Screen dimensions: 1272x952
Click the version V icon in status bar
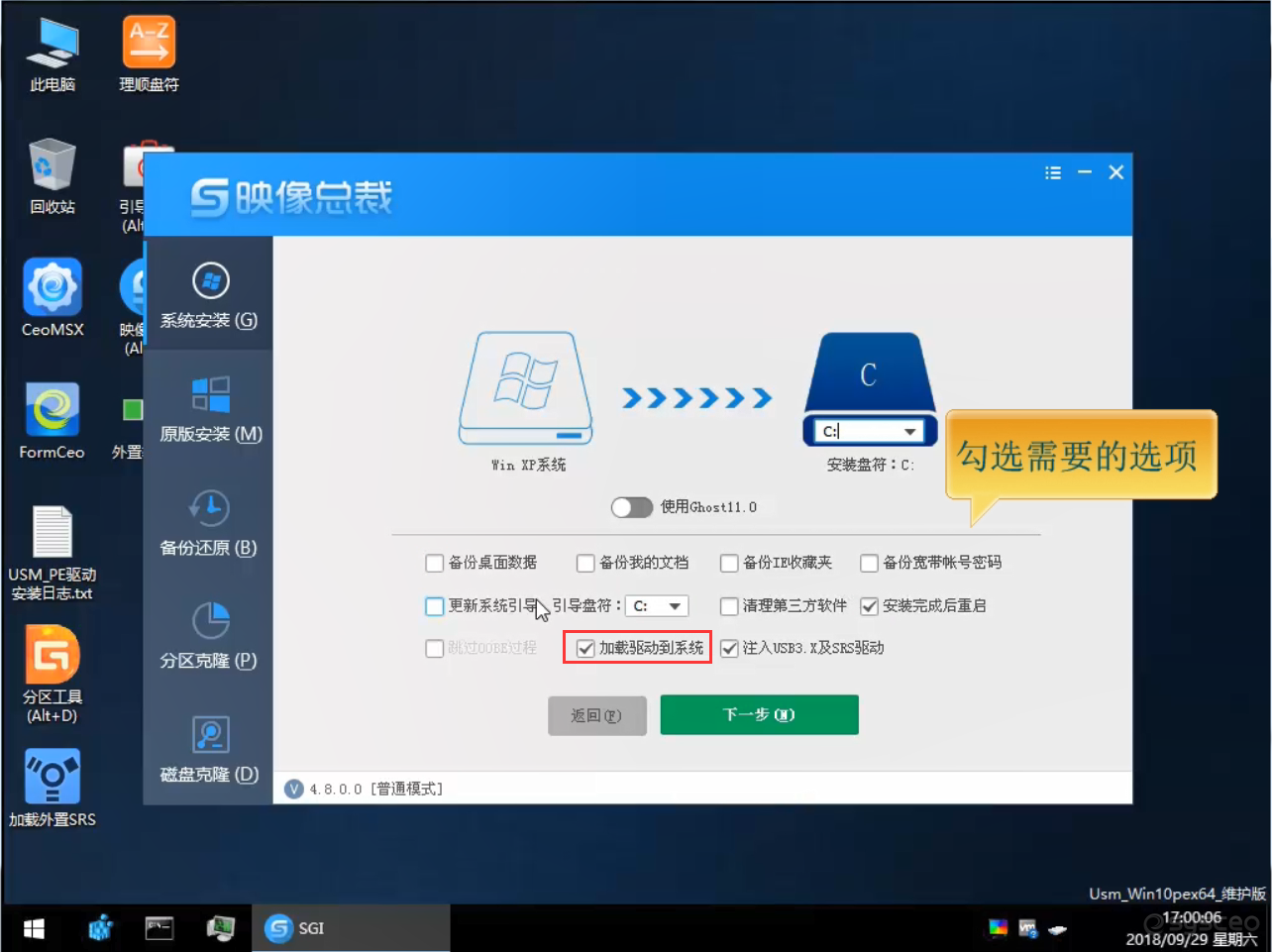293,789
